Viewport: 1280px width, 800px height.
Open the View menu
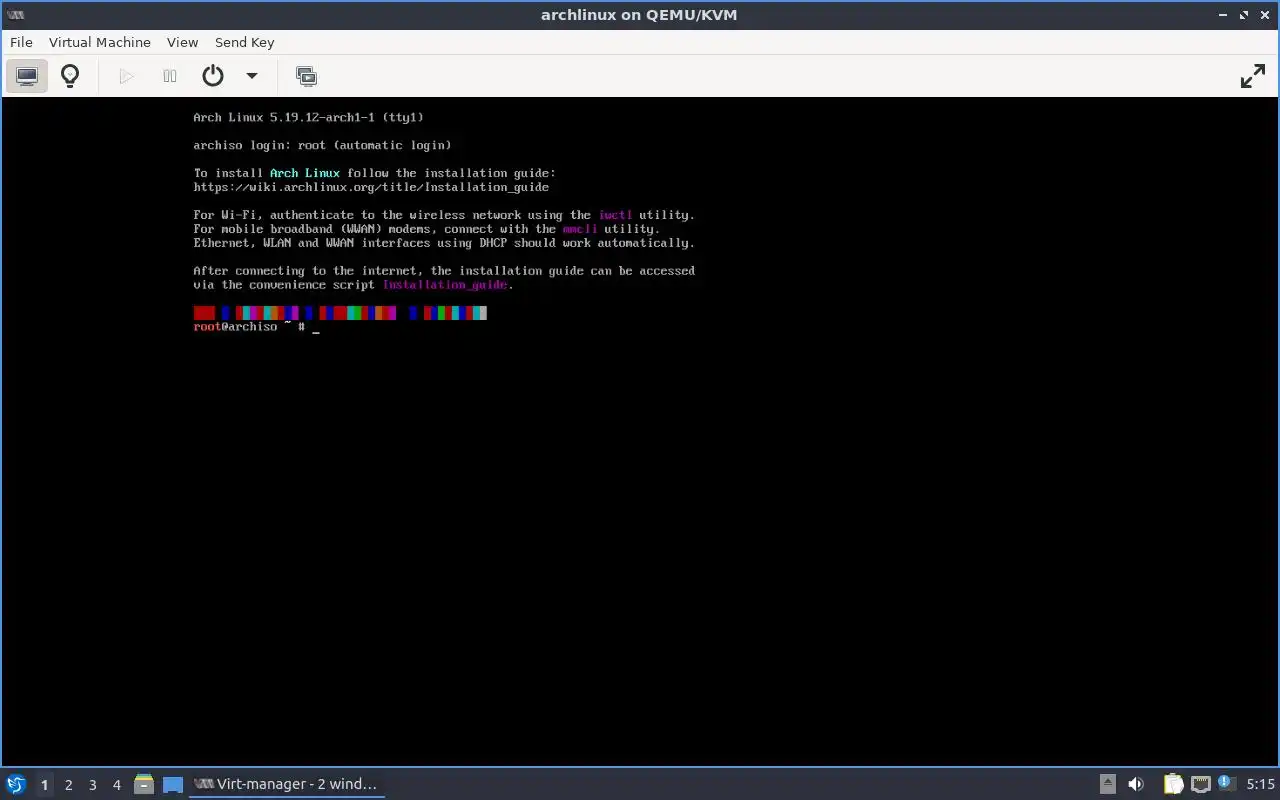point(182,42)
